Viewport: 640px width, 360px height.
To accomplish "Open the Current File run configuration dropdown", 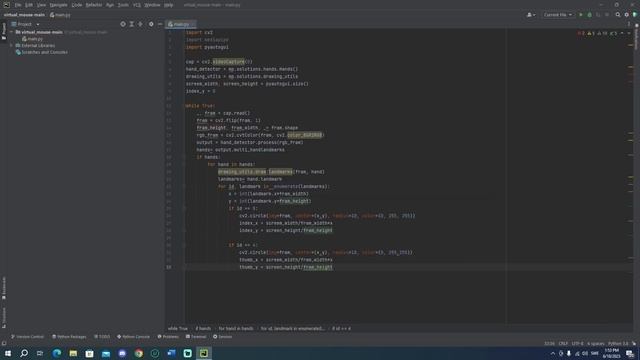I will (558, 15).
